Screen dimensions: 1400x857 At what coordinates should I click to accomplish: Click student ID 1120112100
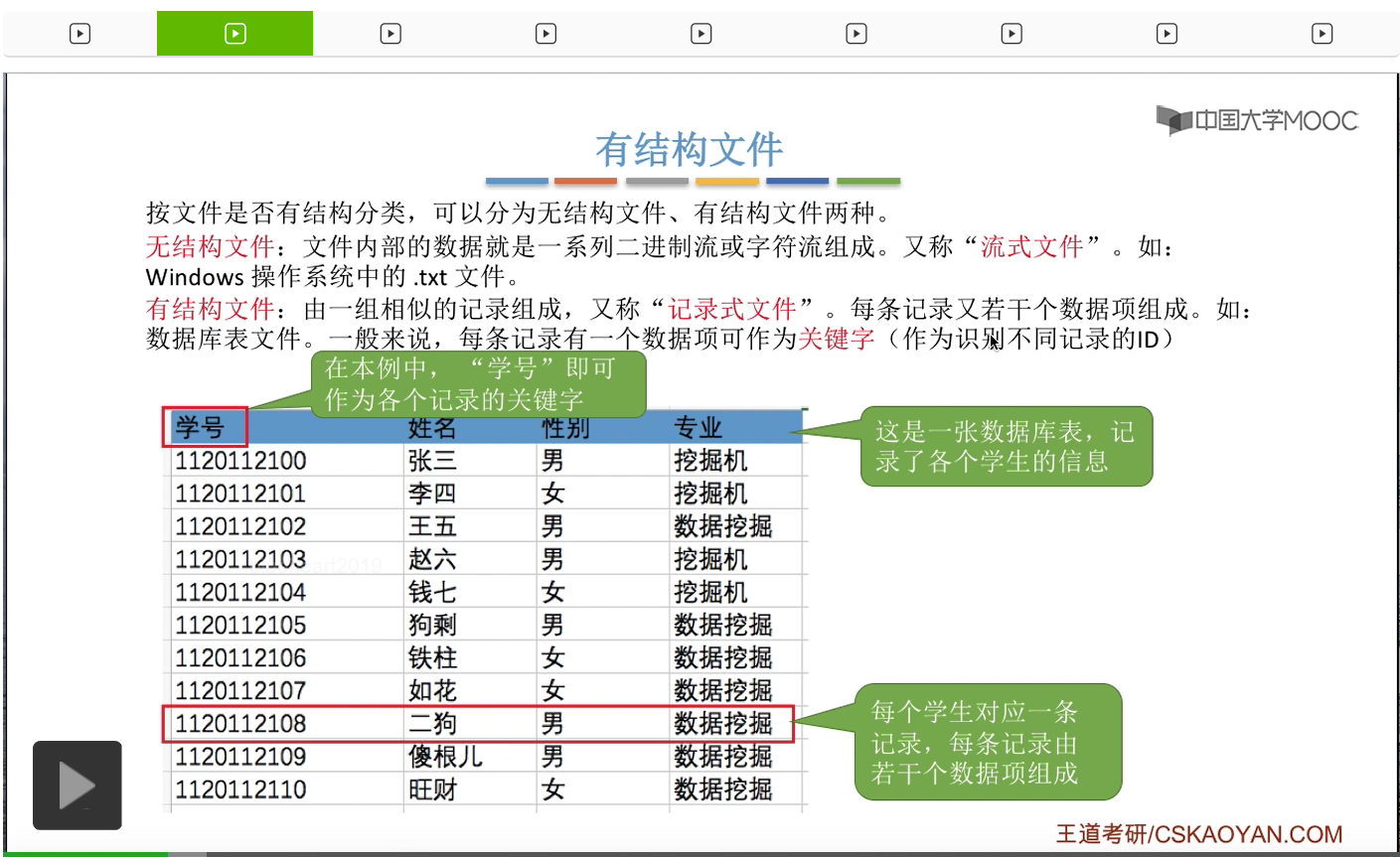(240, 461)
